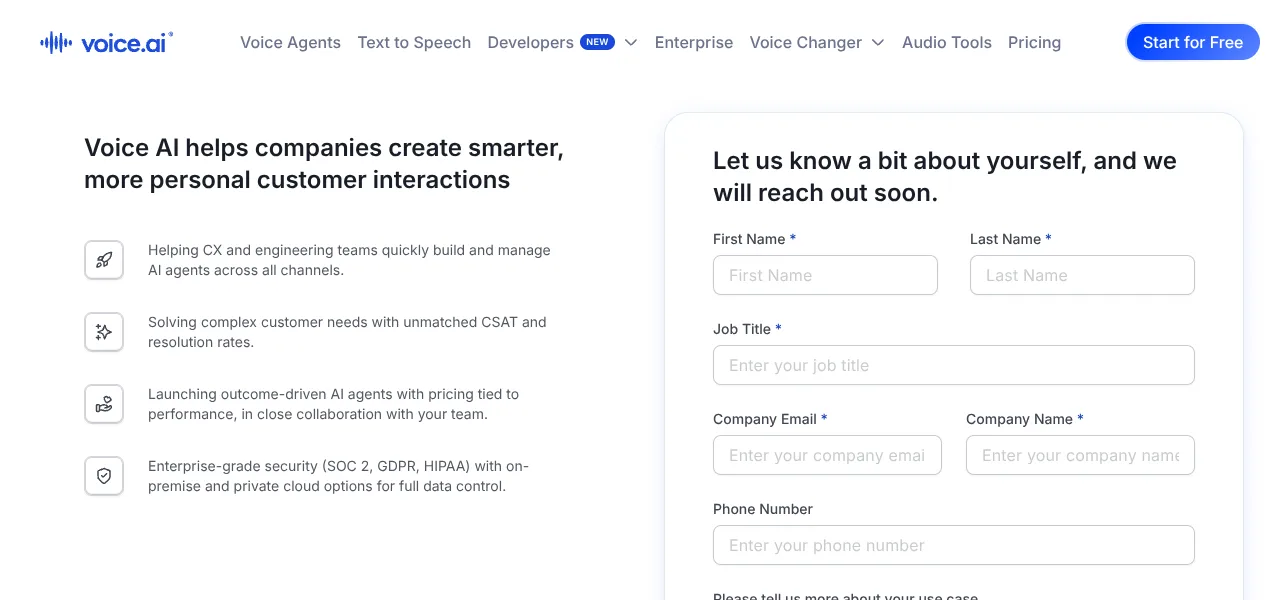The width and height of the screenshot is (1280, 600).
Task: Go to Text to Speech page
Action: coord(414,42)
